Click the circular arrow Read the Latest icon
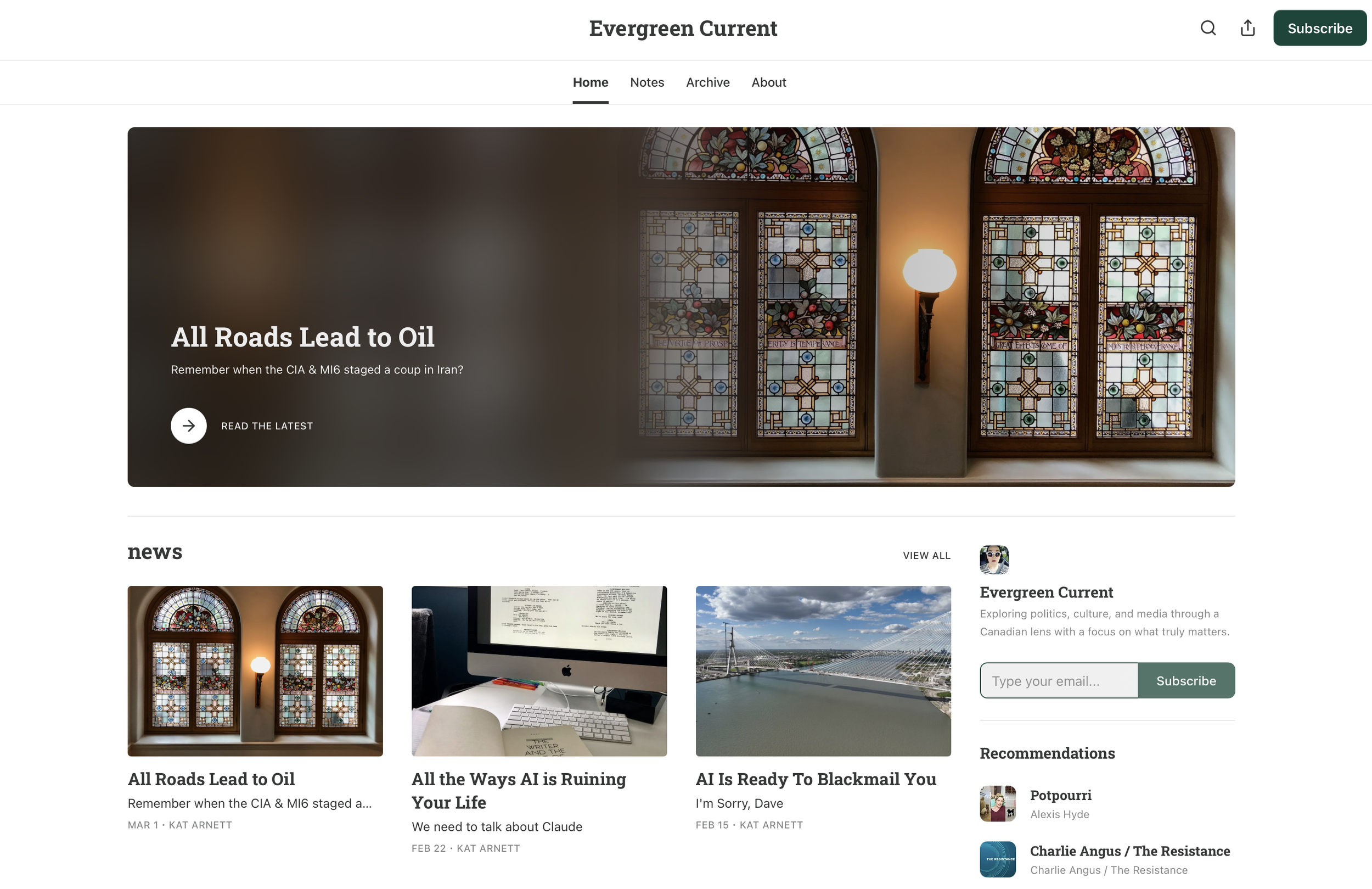1372x889 pixels. click(x=188, y=426)
